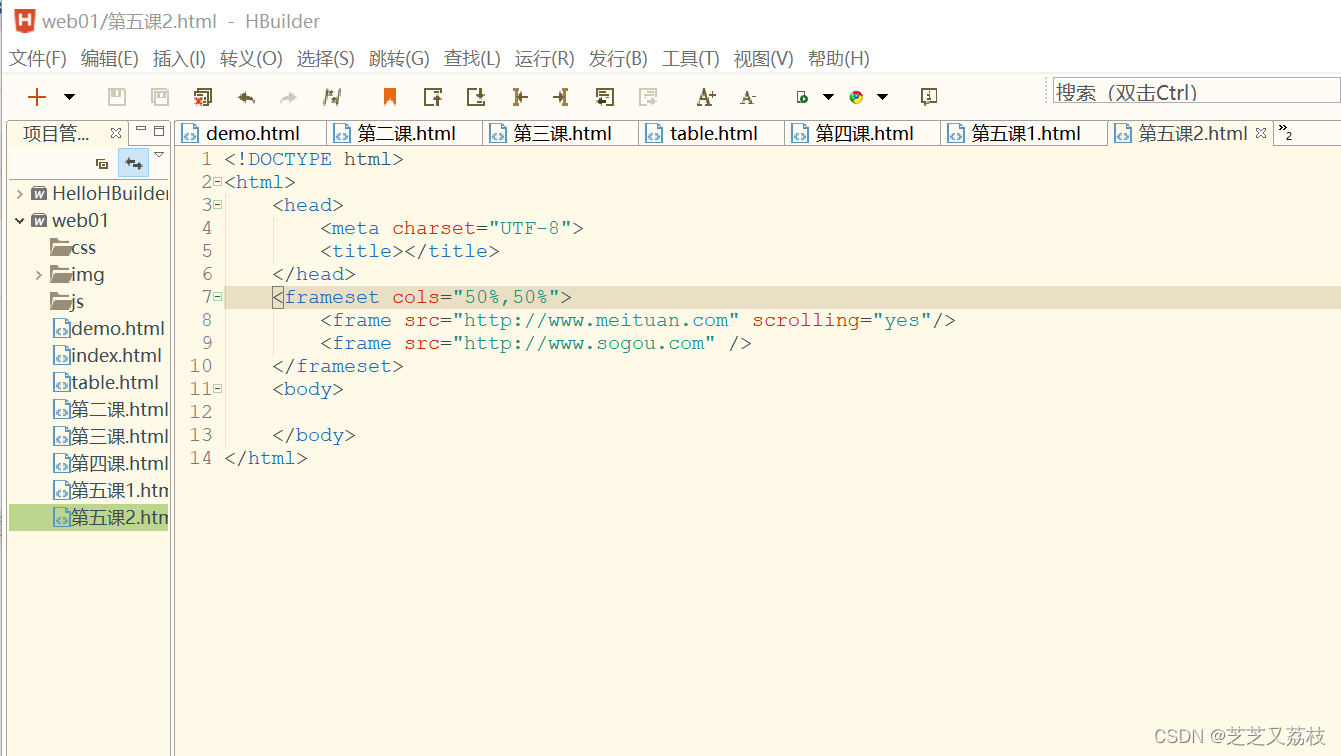Click the orange bookmark toolbar icon
The height and width of the screenshot is (756, 1341).
click(390, 97)
